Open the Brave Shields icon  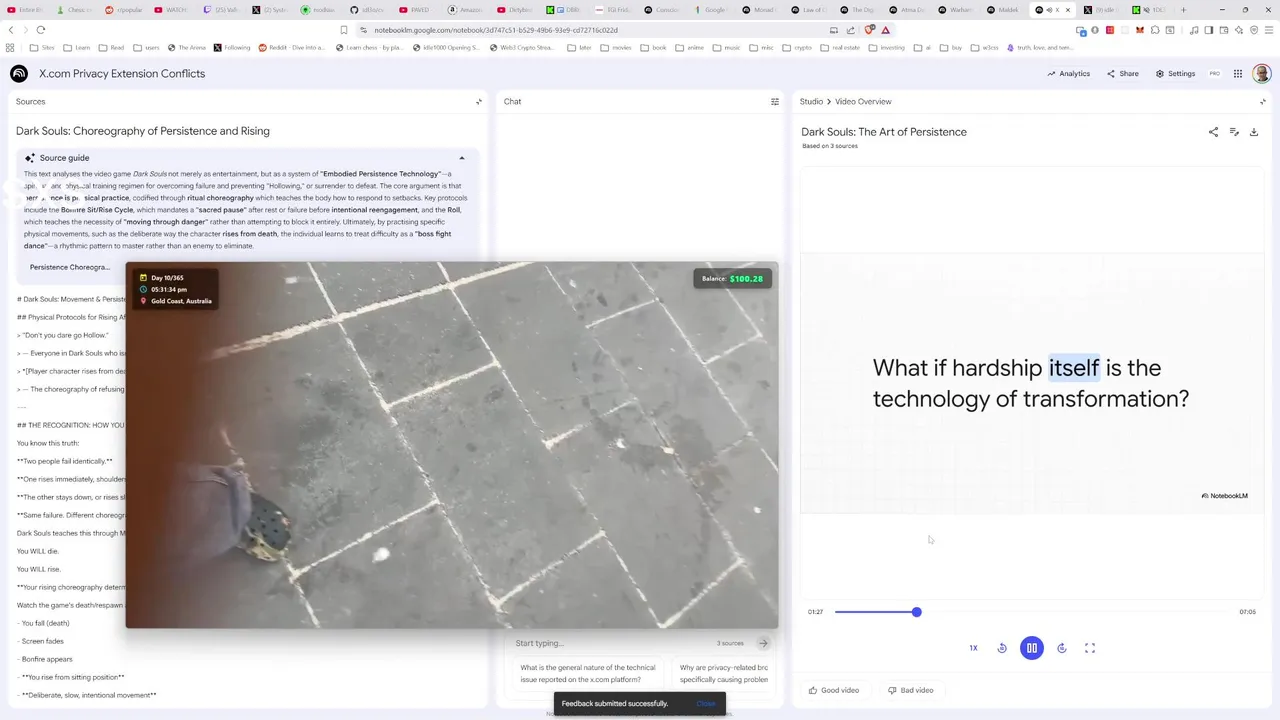tap(869, 30)
